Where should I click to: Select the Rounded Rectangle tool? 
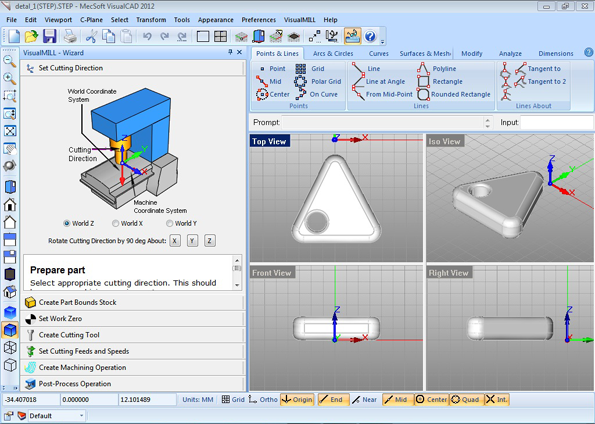(454, 94)
